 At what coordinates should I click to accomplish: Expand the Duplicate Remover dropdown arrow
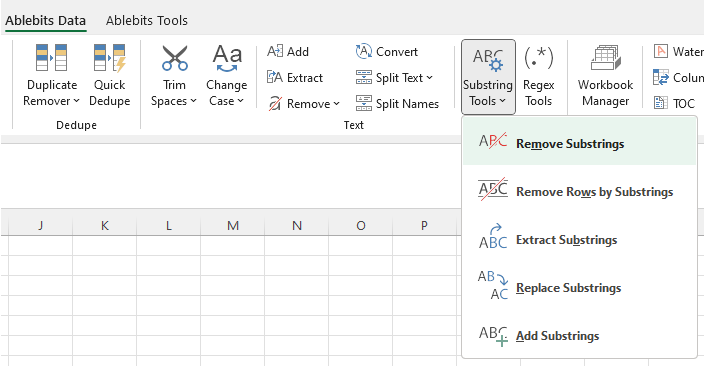(x=76, y=101)
